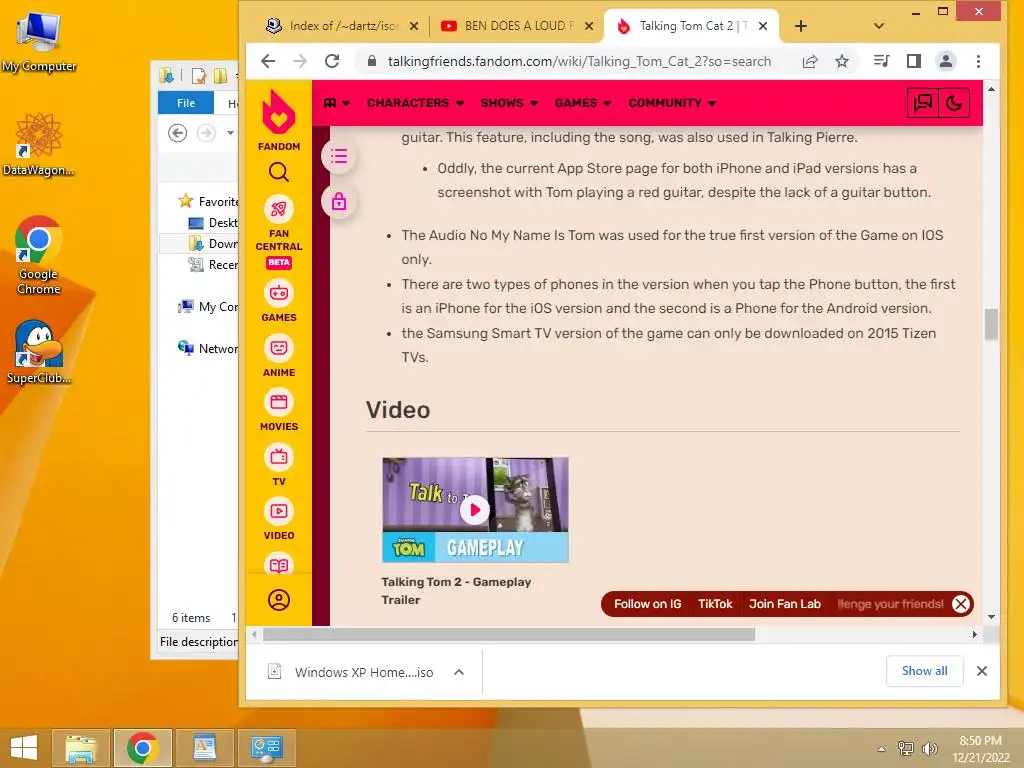Expand the Characters dropdown menu
Image resolution: width=1024 pixels, height=768 pixels.
(x=415, y=103)
